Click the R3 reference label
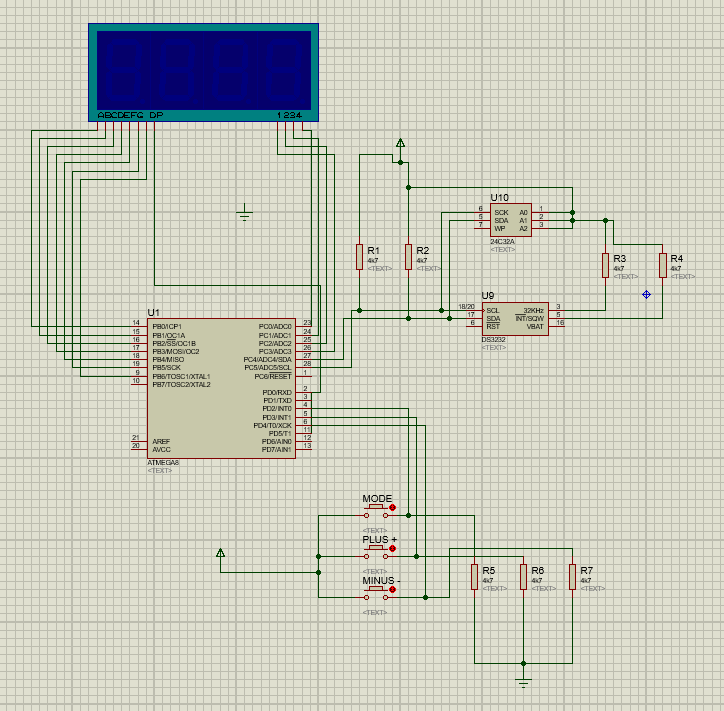724x711 pixels. pos(619,258)
